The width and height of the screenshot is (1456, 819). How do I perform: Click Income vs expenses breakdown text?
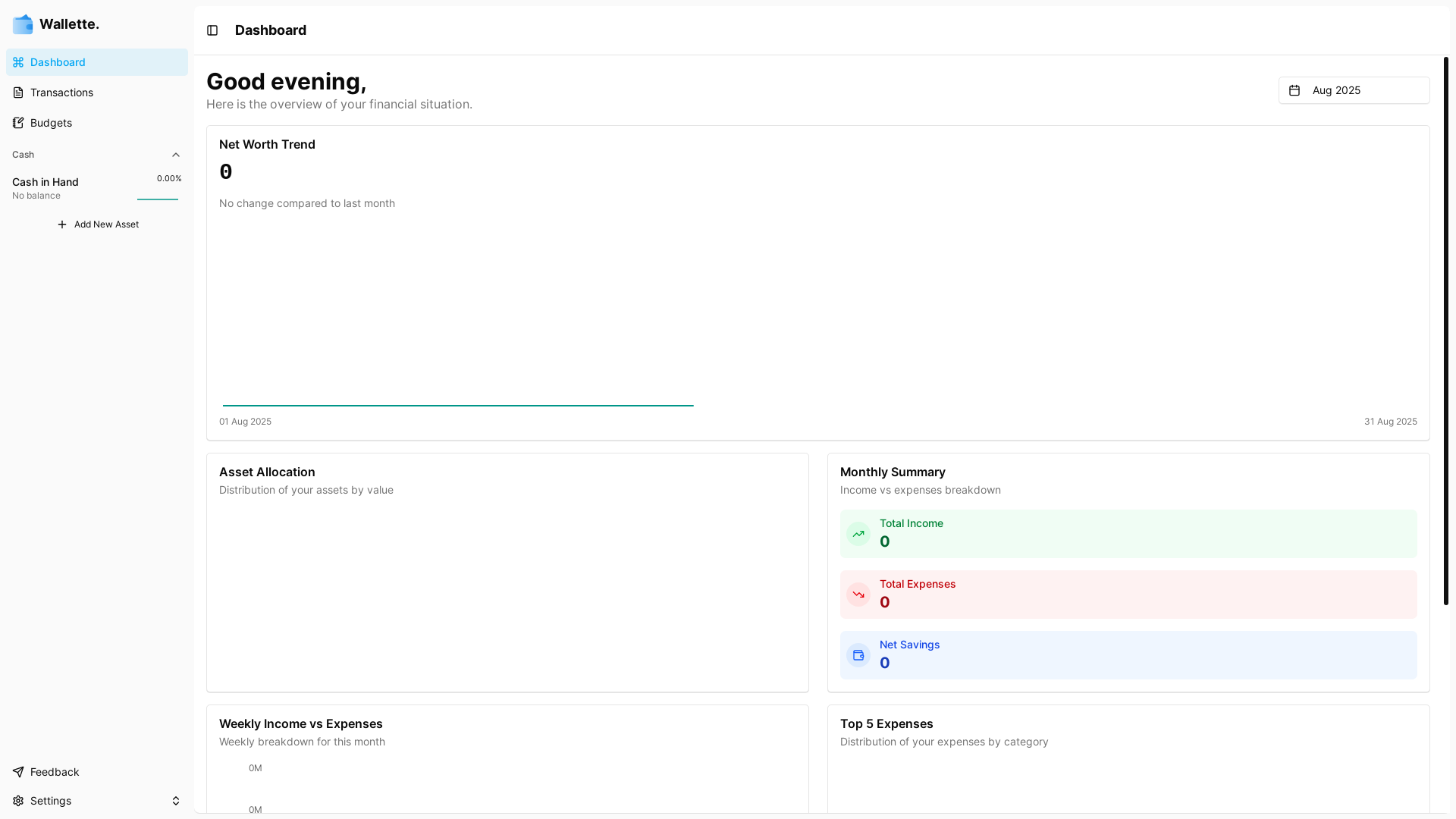pyautogui.click(x=921, y=490)
